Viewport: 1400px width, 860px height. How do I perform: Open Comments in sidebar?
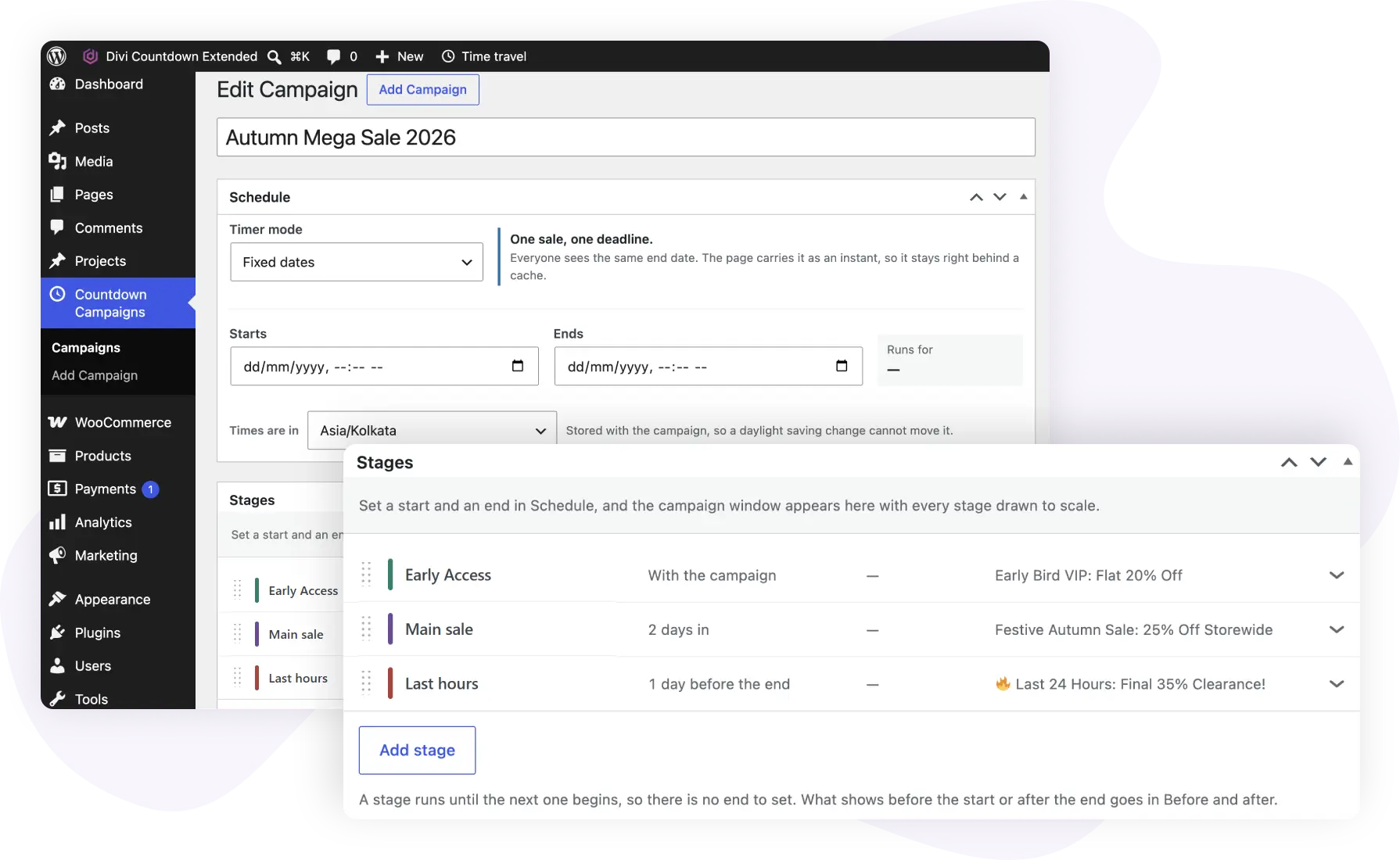pos(118,228)
